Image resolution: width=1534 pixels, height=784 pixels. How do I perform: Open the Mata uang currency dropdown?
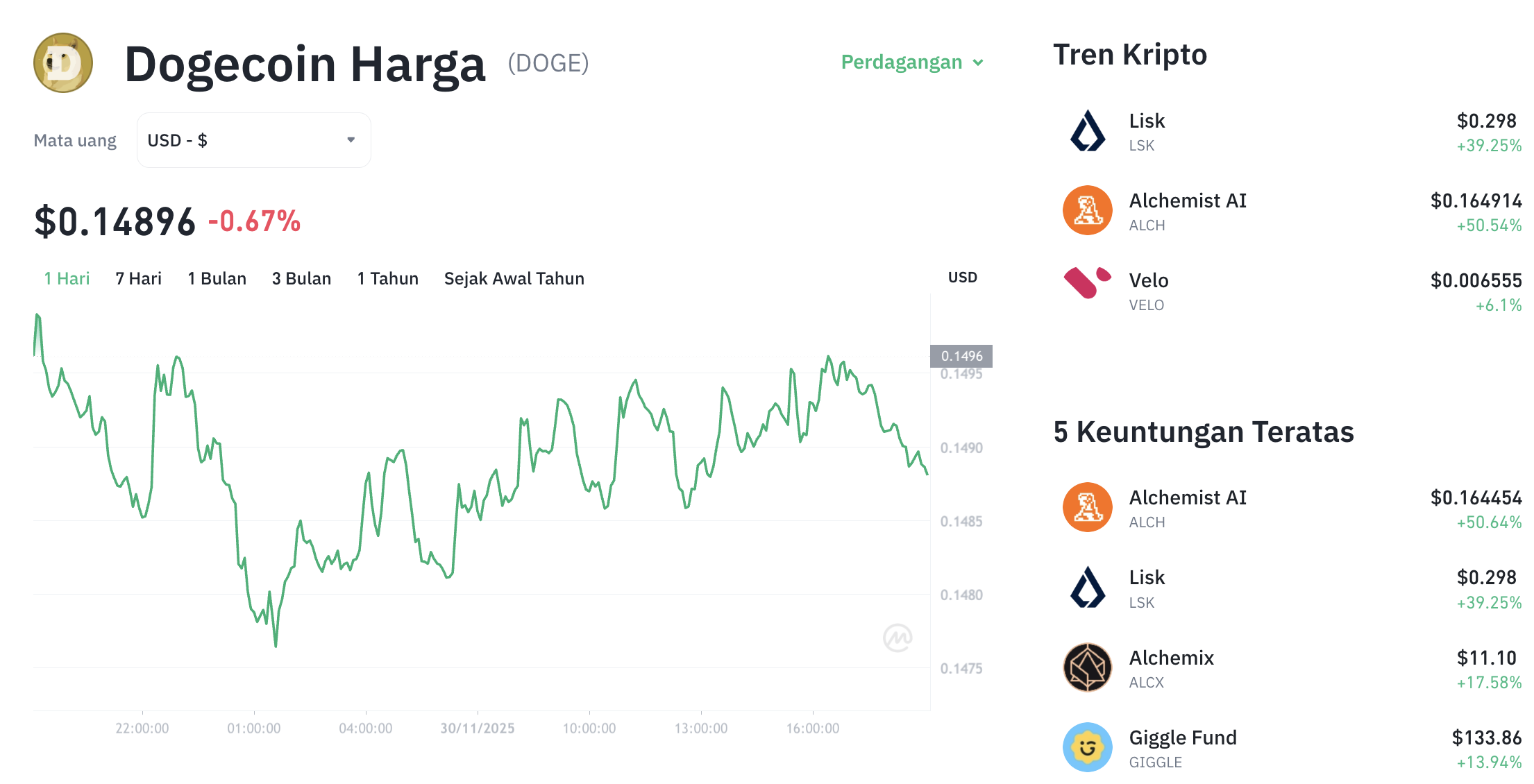(x=253, y=139)
